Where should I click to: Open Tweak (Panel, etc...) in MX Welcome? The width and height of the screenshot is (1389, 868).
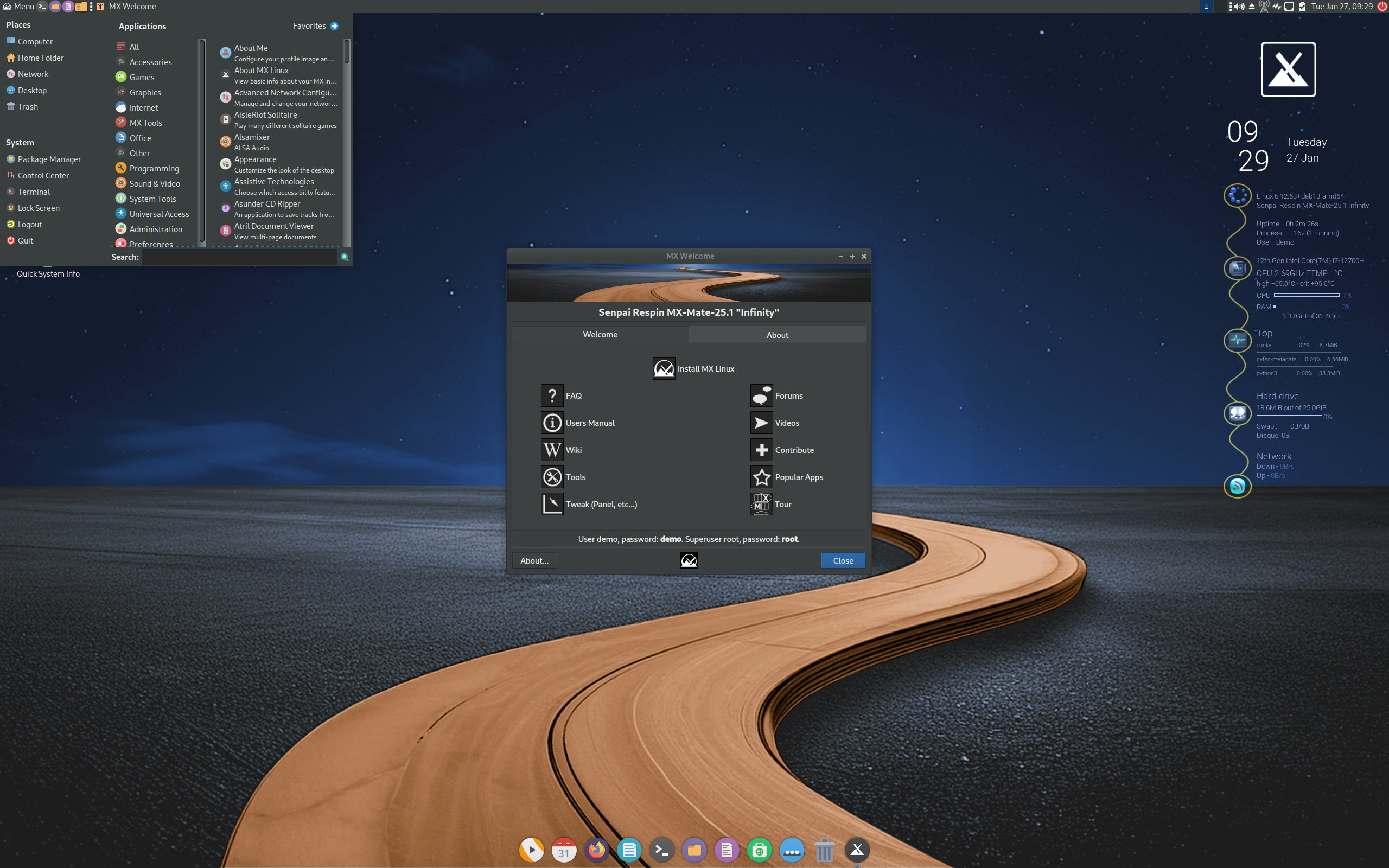click(589, 504)
